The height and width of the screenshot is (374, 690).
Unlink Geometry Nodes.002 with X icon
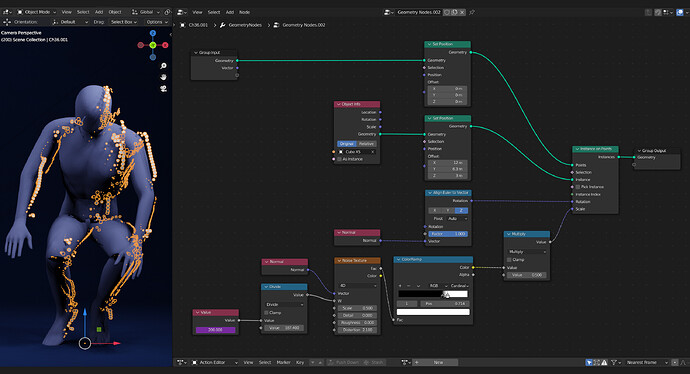click(x=462, y=12)
